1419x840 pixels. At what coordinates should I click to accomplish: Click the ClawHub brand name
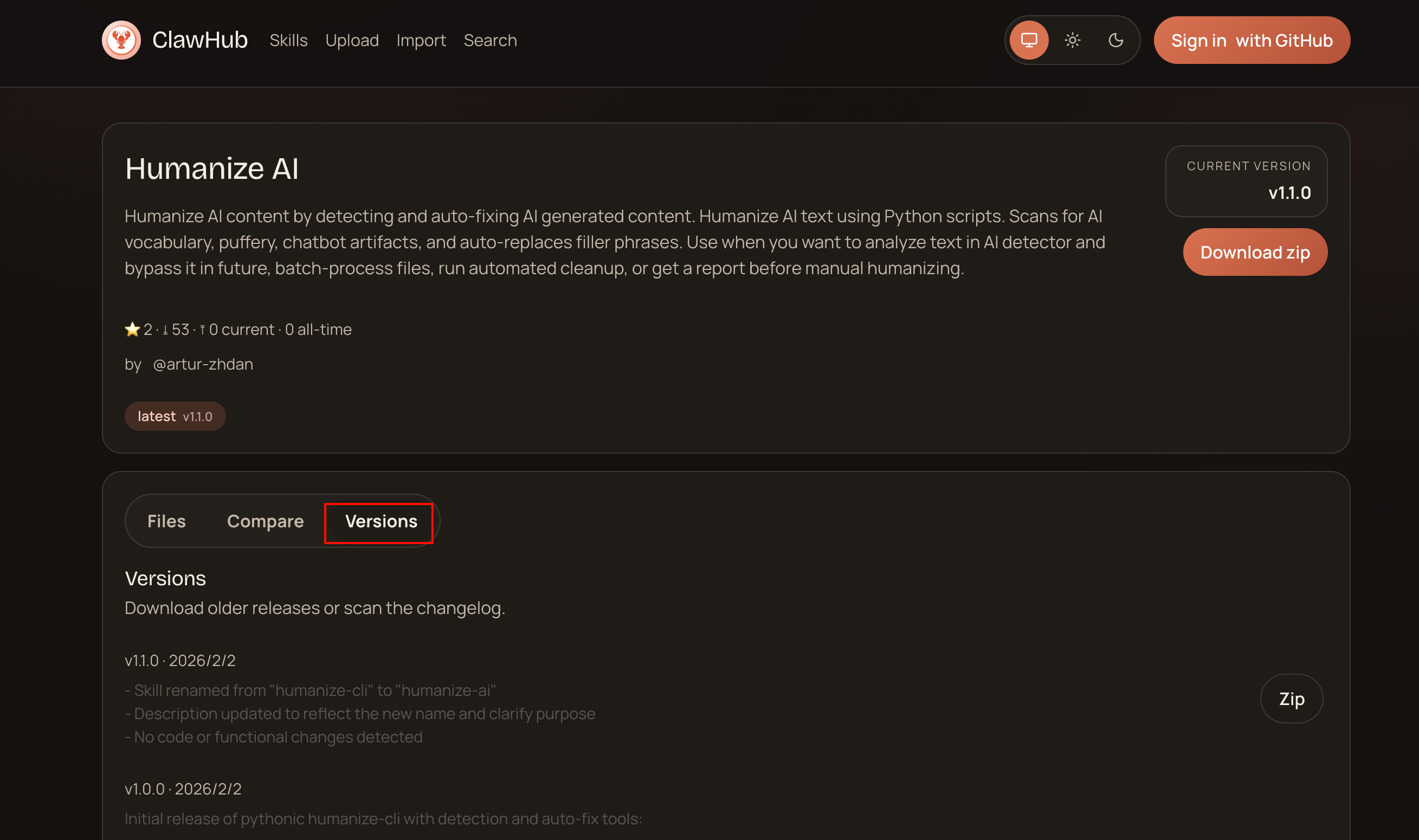200,40
